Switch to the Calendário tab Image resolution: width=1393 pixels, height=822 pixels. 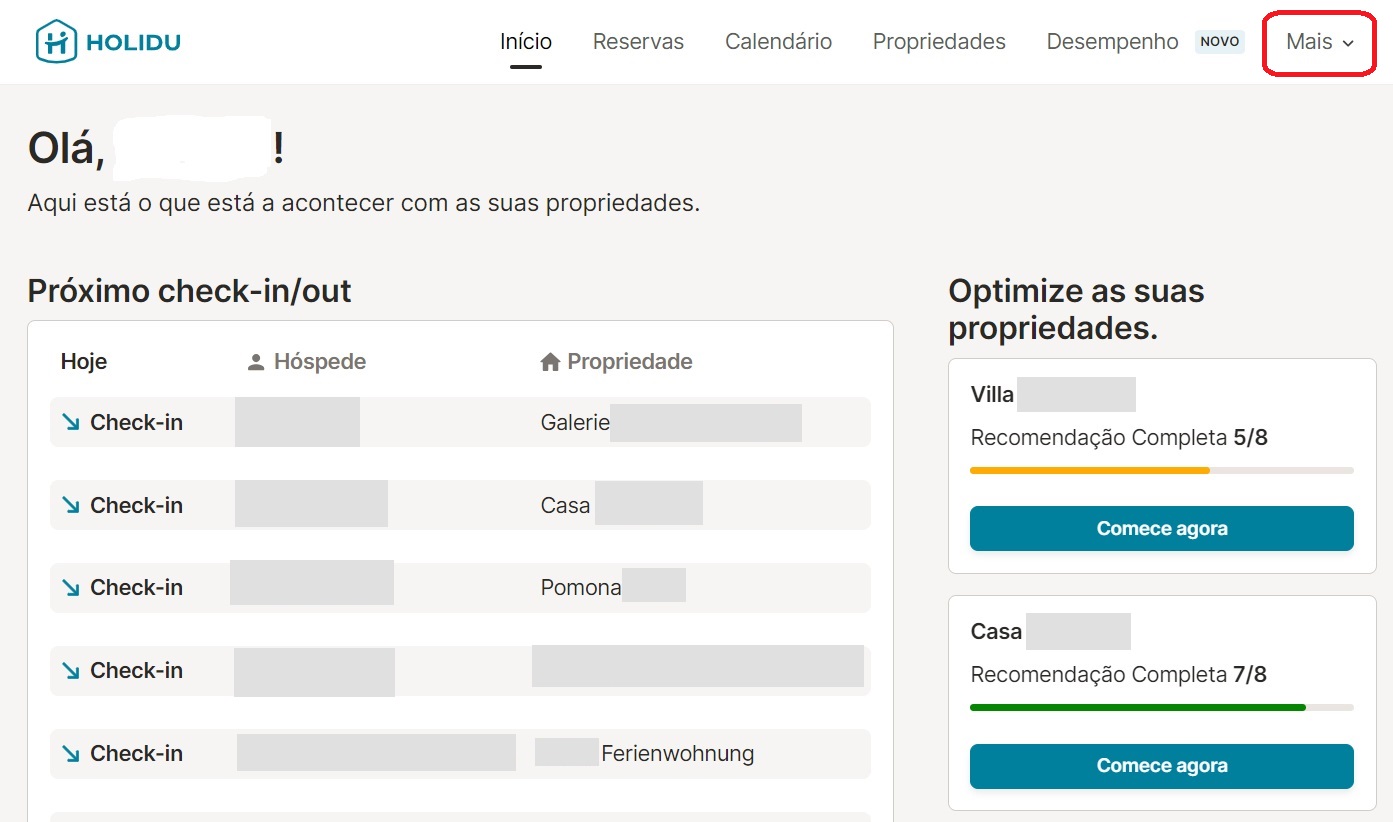(778, 42)
